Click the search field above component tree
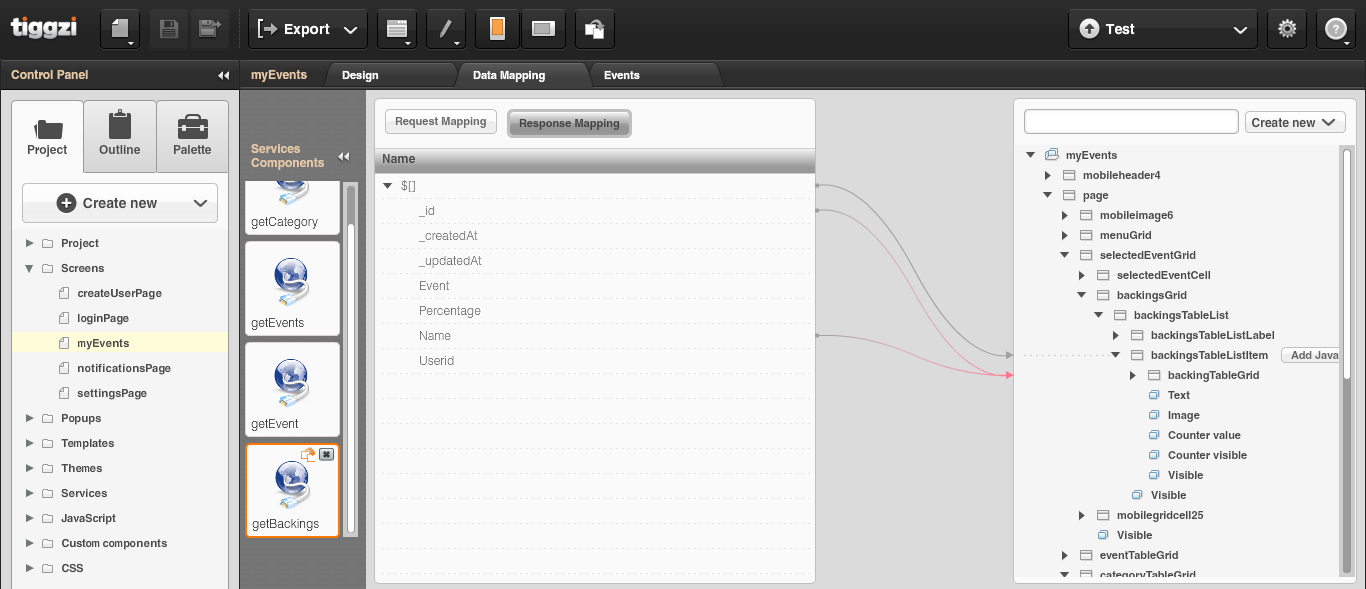This screenshot has width=1366, height=589. click(x=1131, y=122)
